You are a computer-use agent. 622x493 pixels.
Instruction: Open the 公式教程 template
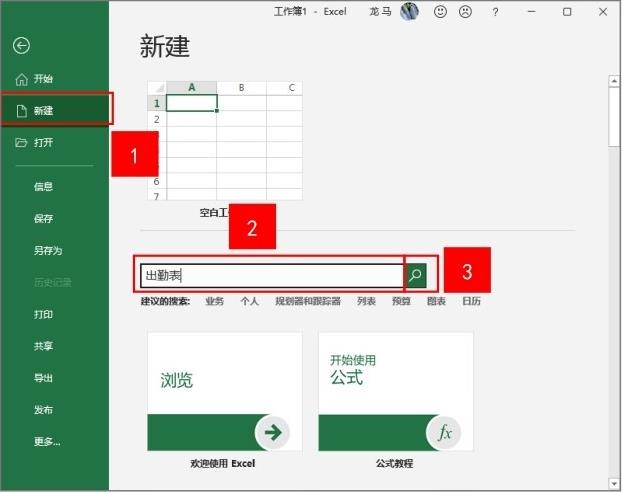pyautogui.click(x=395, y=392)
